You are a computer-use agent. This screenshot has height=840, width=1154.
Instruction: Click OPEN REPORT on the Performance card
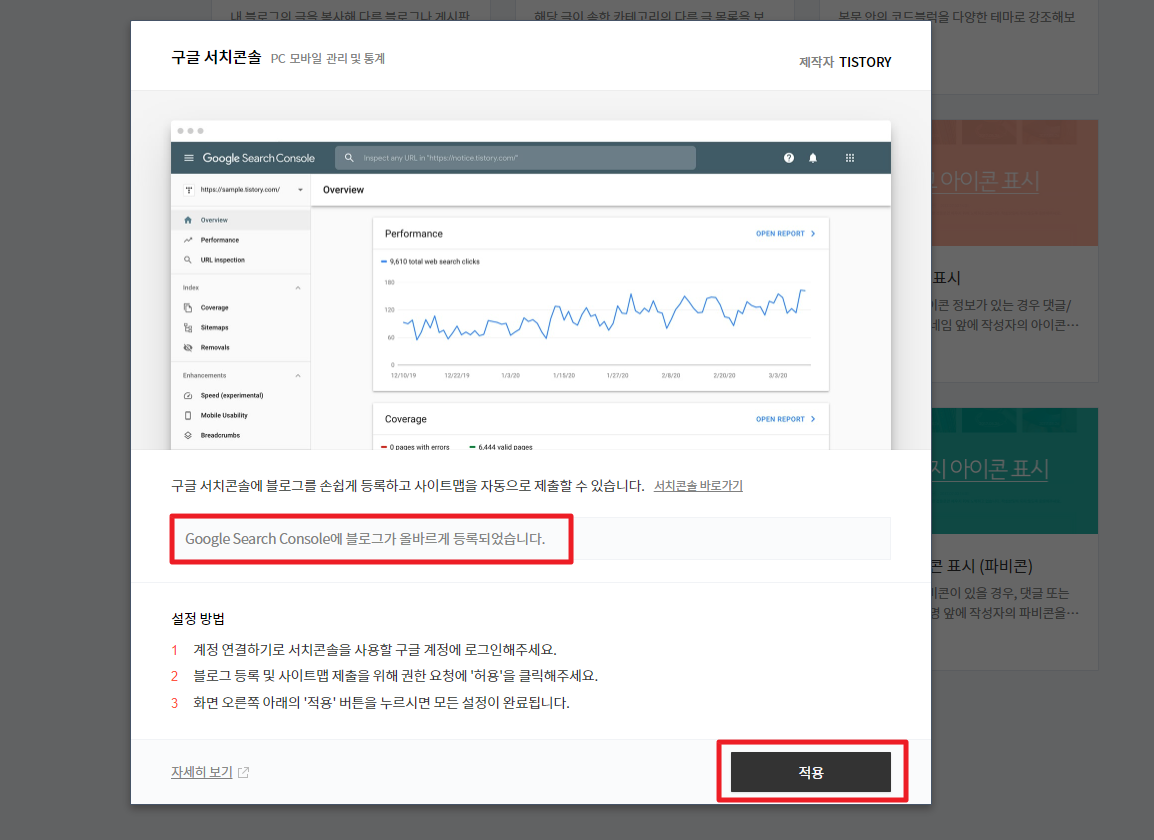(785, 233)
